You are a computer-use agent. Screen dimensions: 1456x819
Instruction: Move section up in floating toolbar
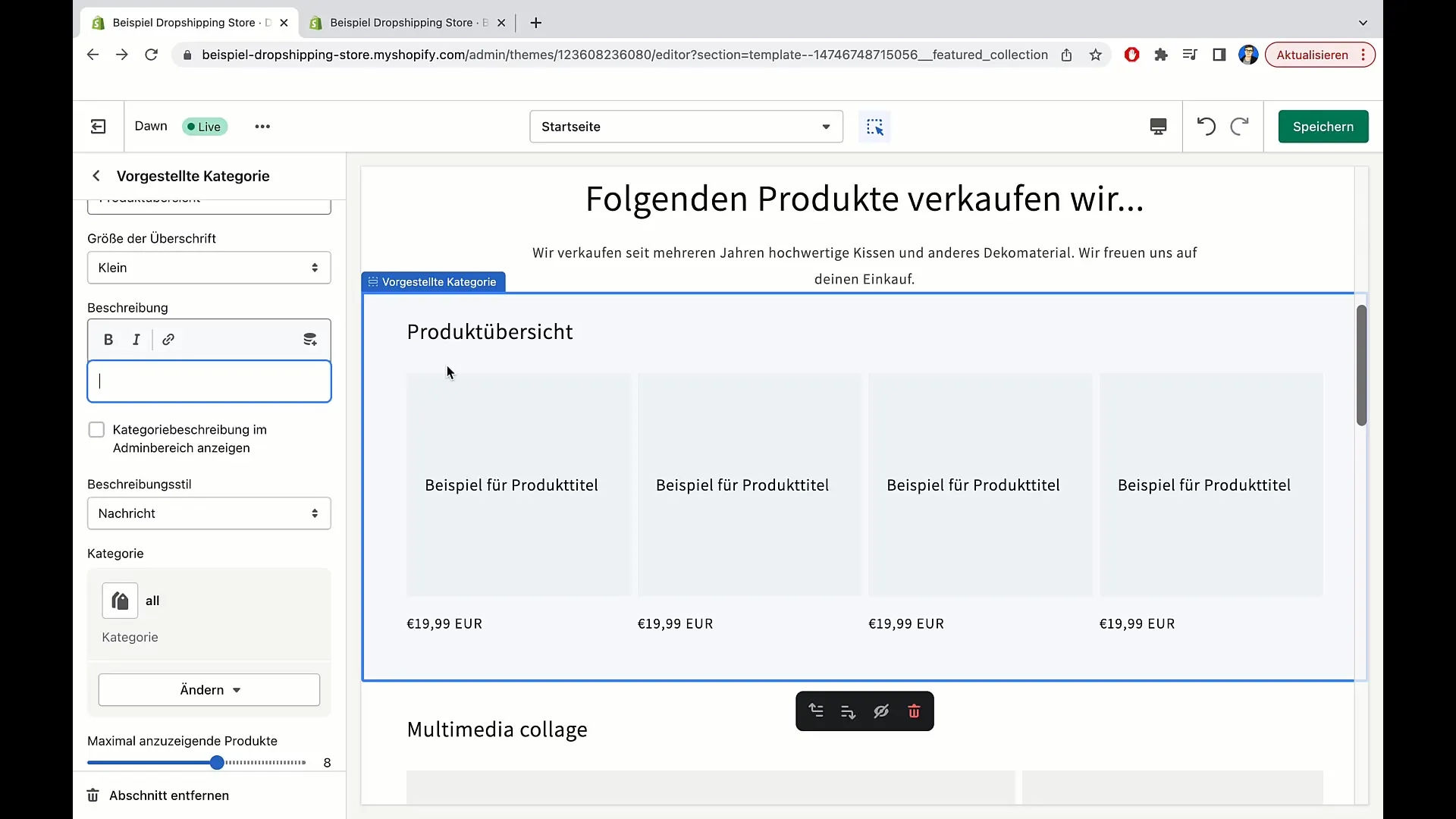pos(816,711)
